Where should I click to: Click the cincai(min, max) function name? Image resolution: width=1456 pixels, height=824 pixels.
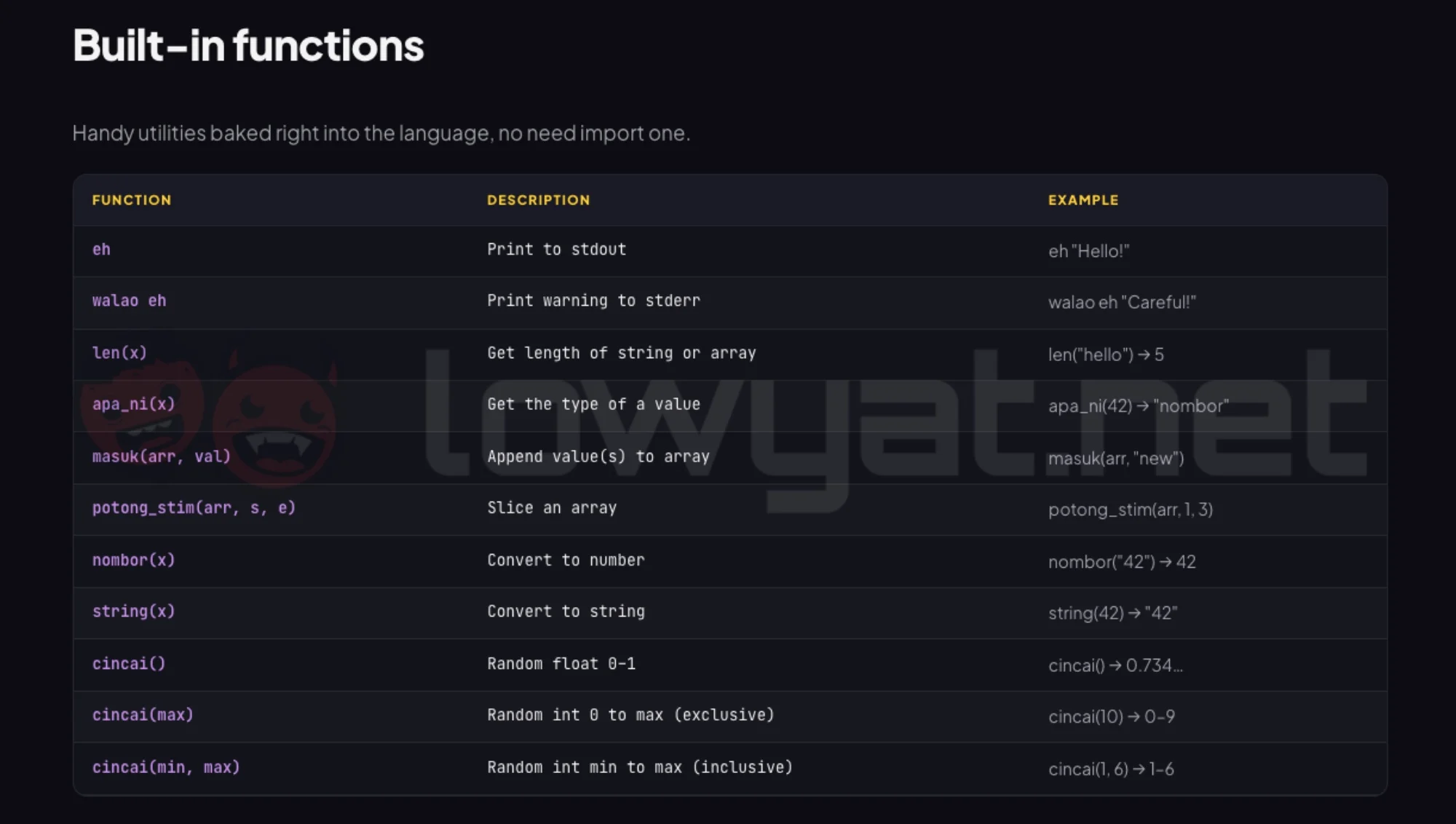pyautogui.click(x=166, y=767)
